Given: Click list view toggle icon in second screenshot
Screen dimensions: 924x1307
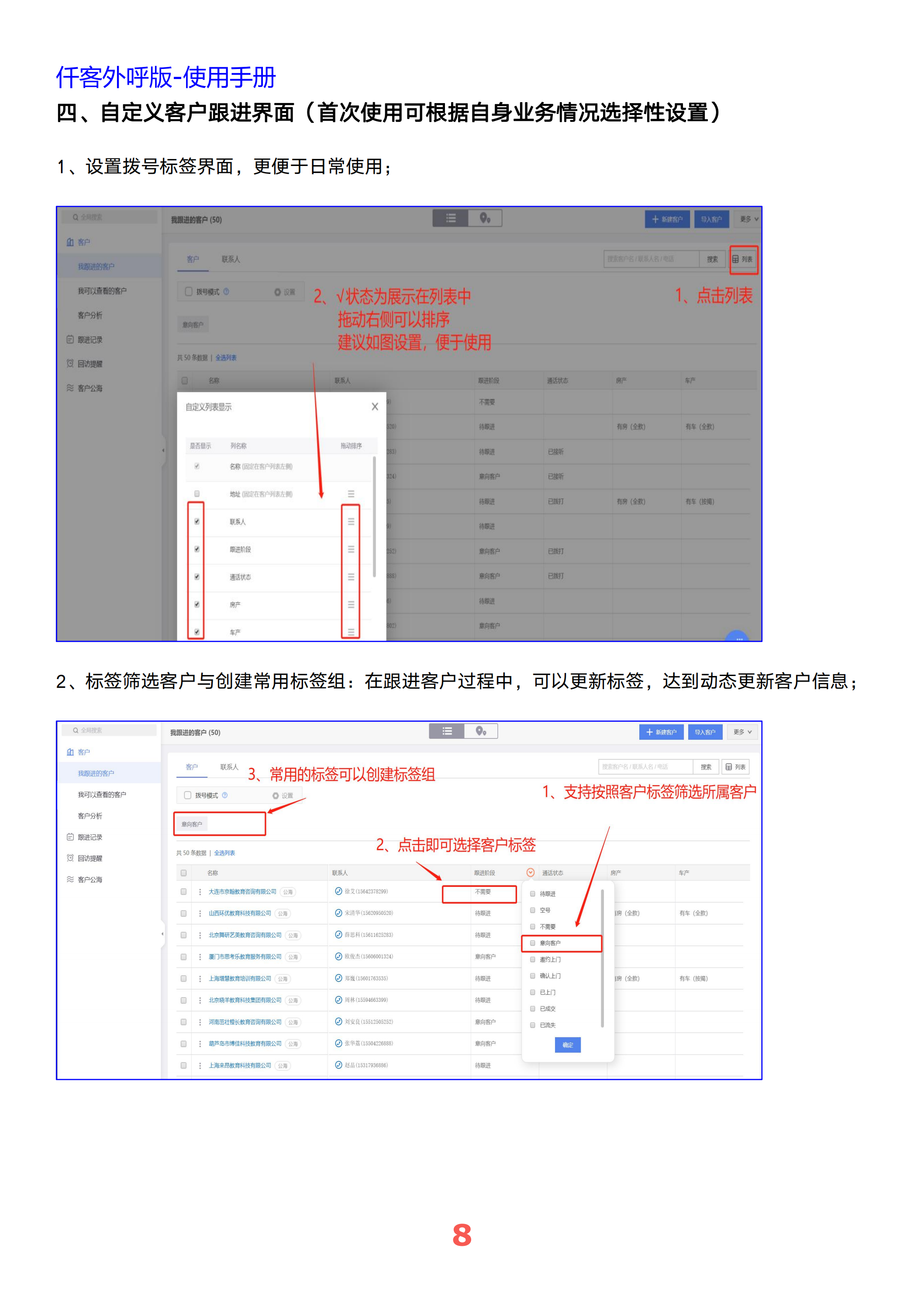Looking at the screenshot, I should pyautogui.click(x=447, y=731).
